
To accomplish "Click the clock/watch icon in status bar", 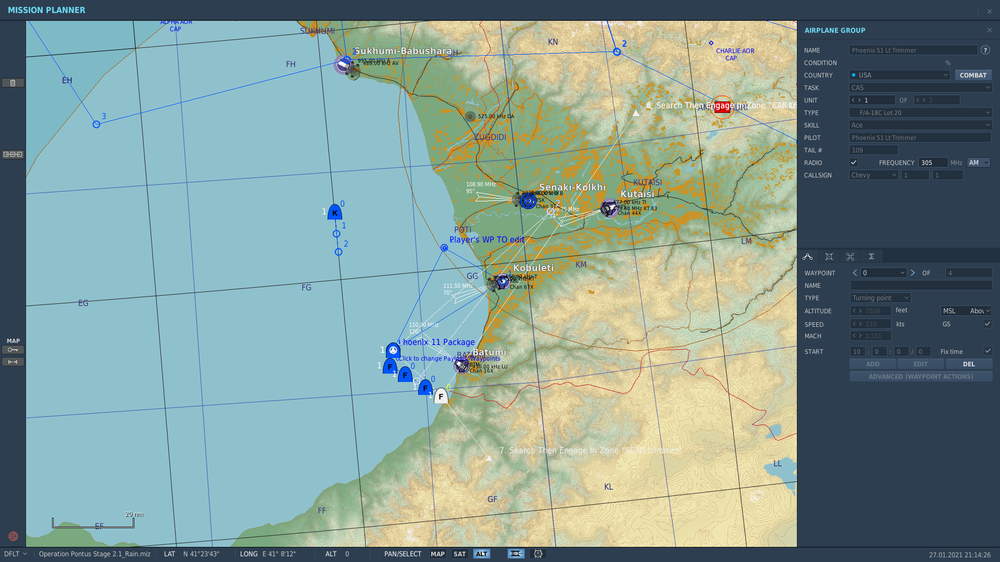I will pyautogui.click(x=538, y=554).
